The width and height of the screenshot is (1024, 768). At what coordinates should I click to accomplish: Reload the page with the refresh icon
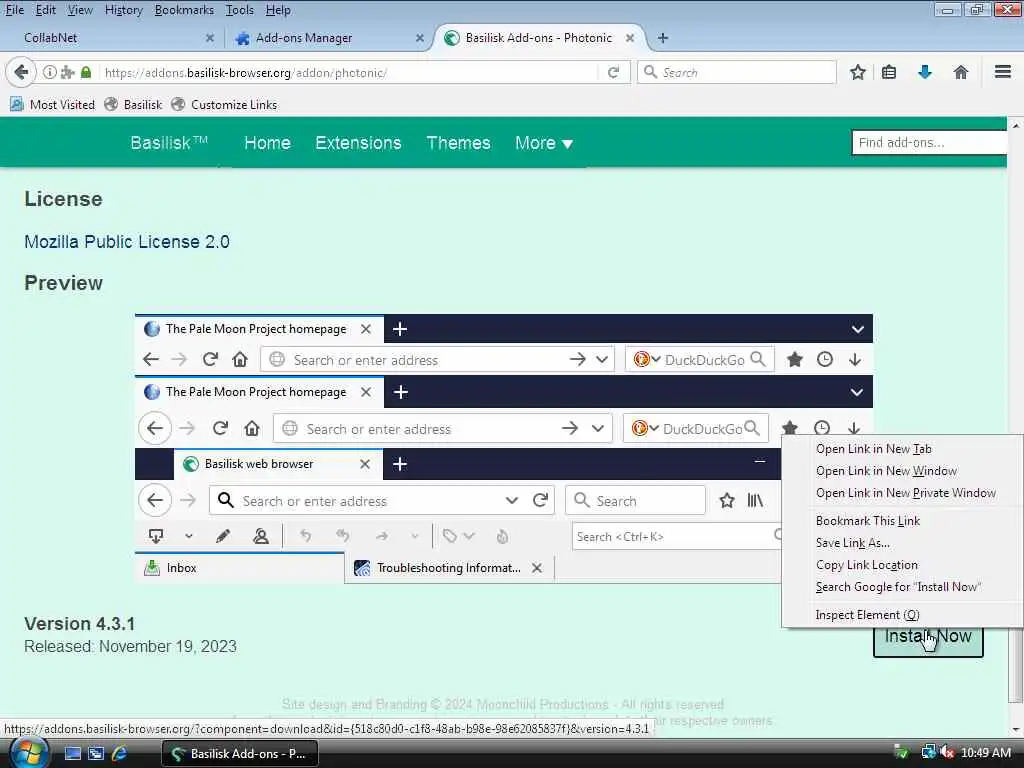tap(613, 72)
